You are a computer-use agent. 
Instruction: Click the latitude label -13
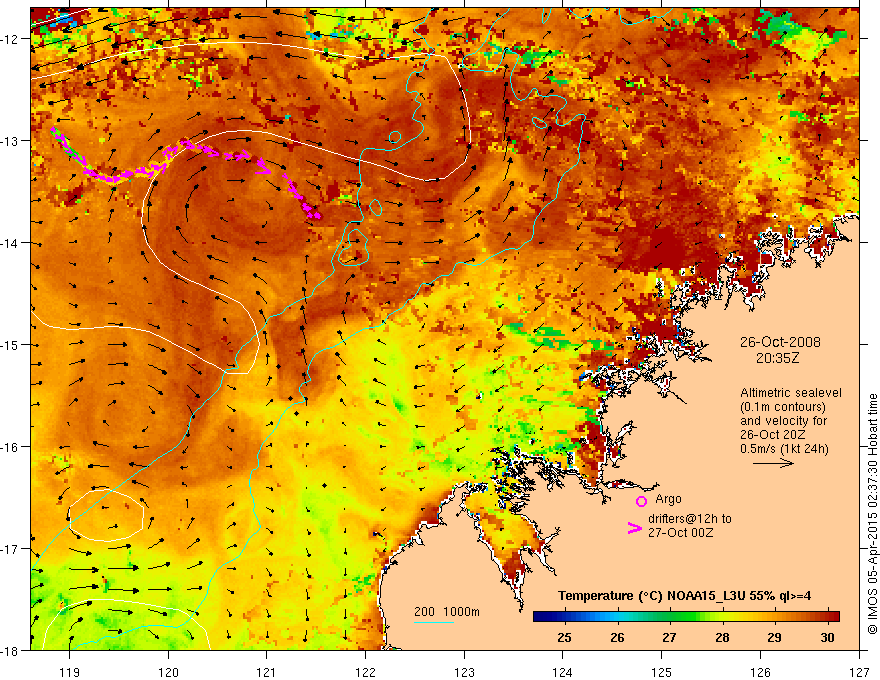click(11, 141)
